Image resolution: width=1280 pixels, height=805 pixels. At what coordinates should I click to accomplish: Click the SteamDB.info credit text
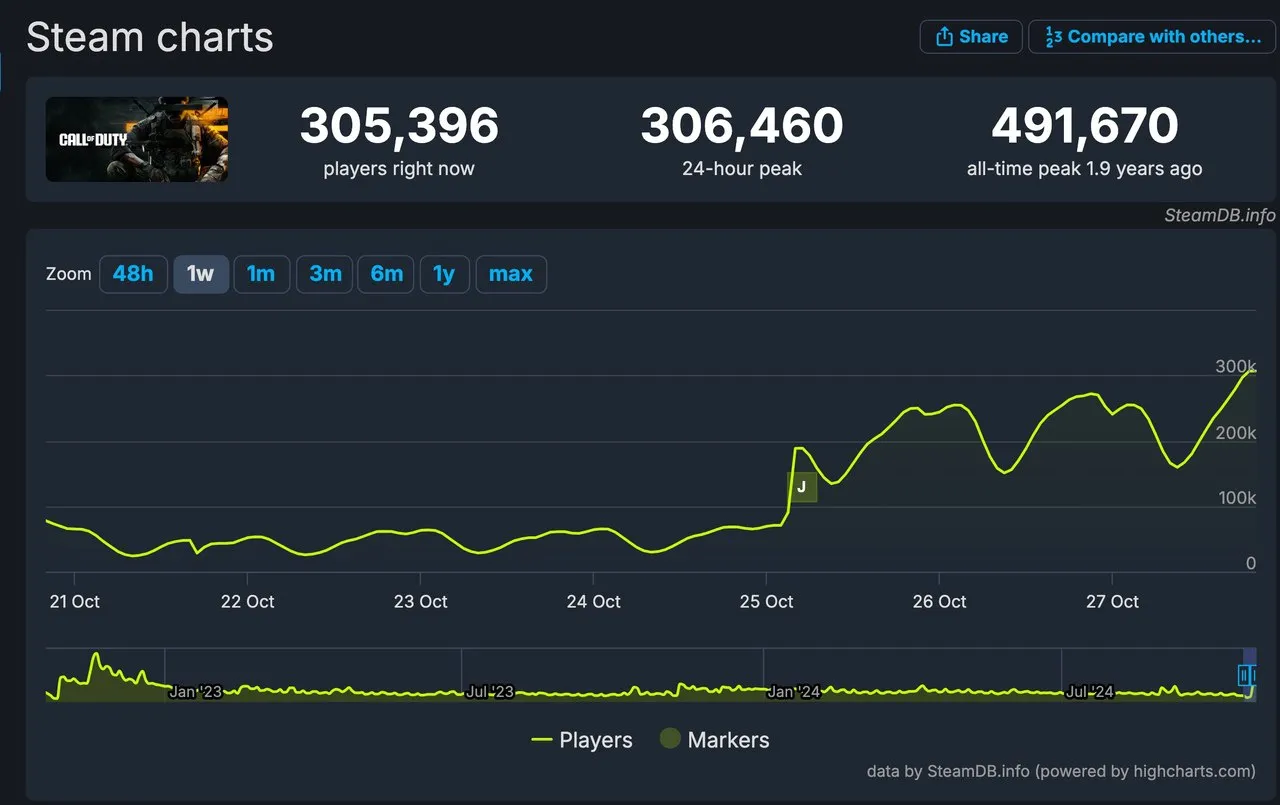click(1219, 215)
